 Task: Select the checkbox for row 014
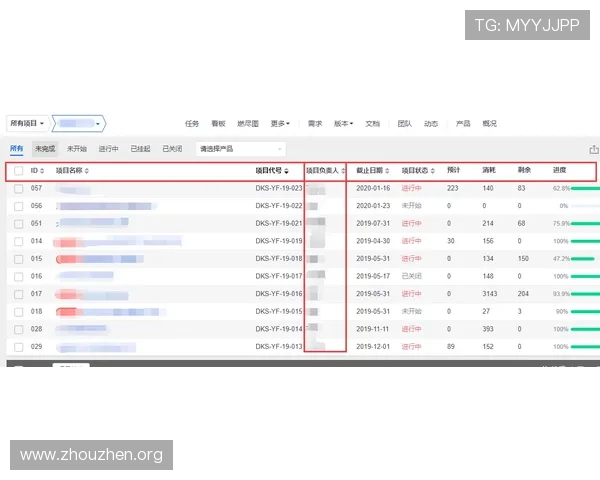(18, 242)
